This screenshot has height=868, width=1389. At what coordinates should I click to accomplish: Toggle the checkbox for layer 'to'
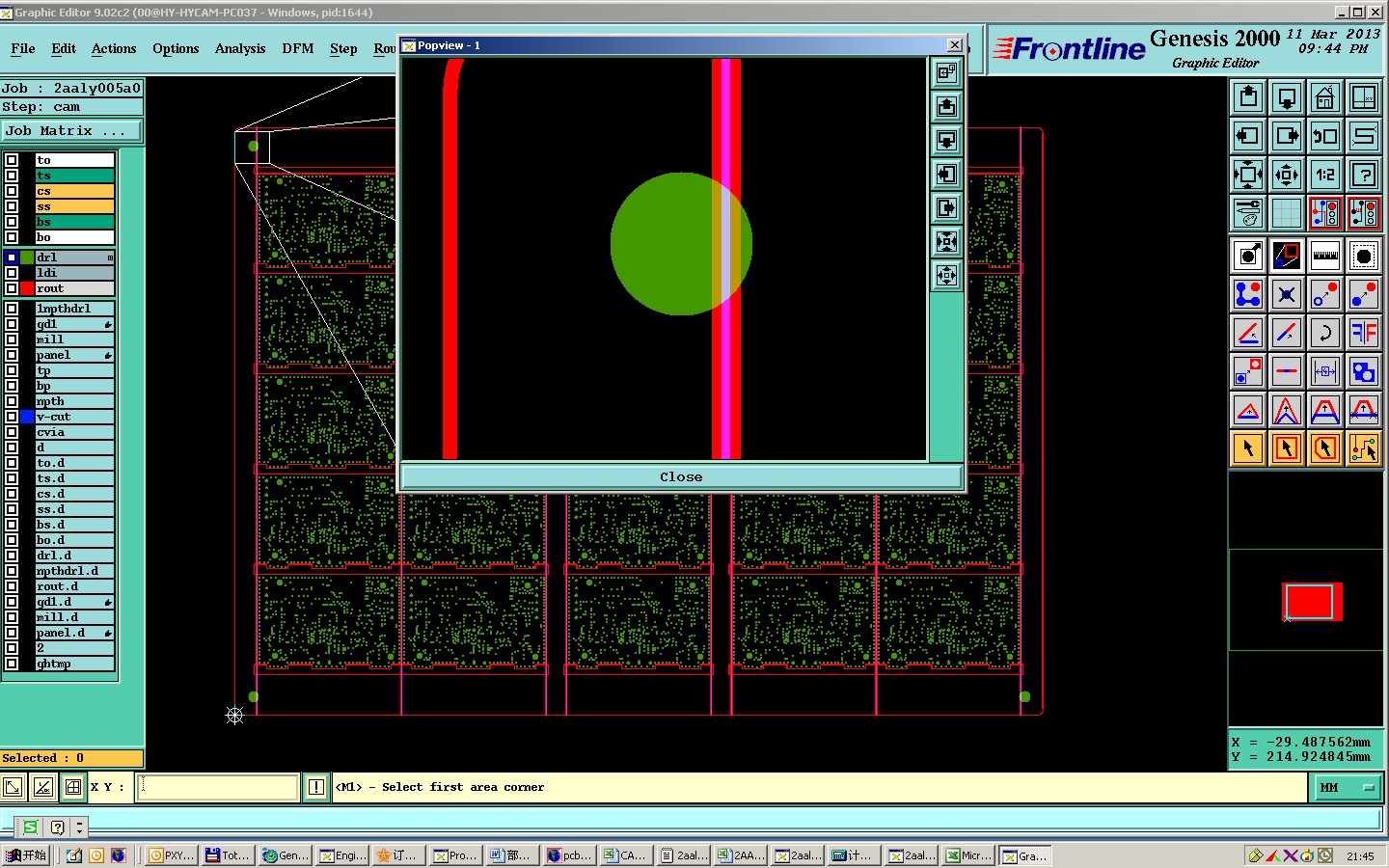click(x=12, y=160)
